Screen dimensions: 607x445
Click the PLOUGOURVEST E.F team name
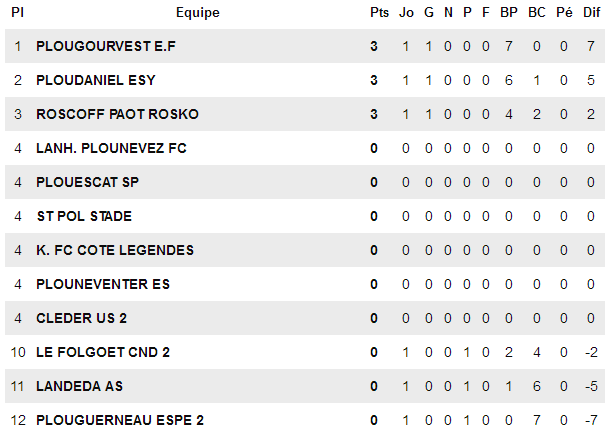106,46
